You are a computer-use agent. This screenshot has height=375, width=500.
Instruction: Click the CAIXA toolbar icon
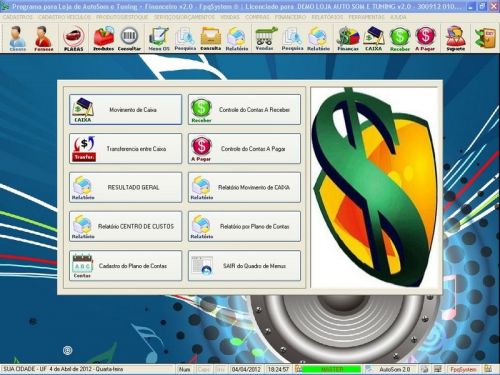[x=373, y=38]
